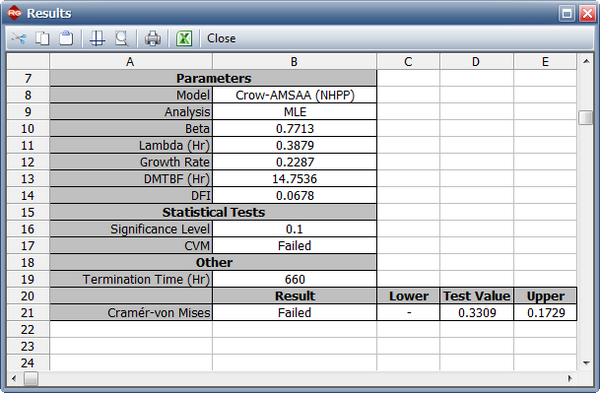The image size is (600, 393).
Task: Select row 15 header
Action: coord(28,212)
